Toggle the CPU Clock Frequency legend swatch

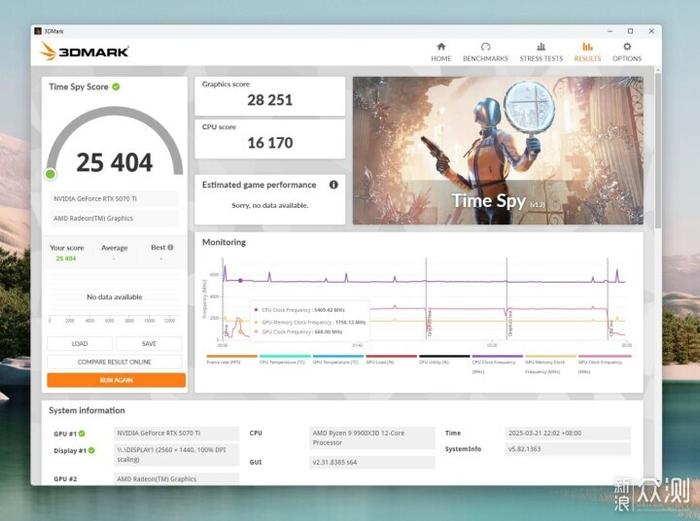coord(497,357)
